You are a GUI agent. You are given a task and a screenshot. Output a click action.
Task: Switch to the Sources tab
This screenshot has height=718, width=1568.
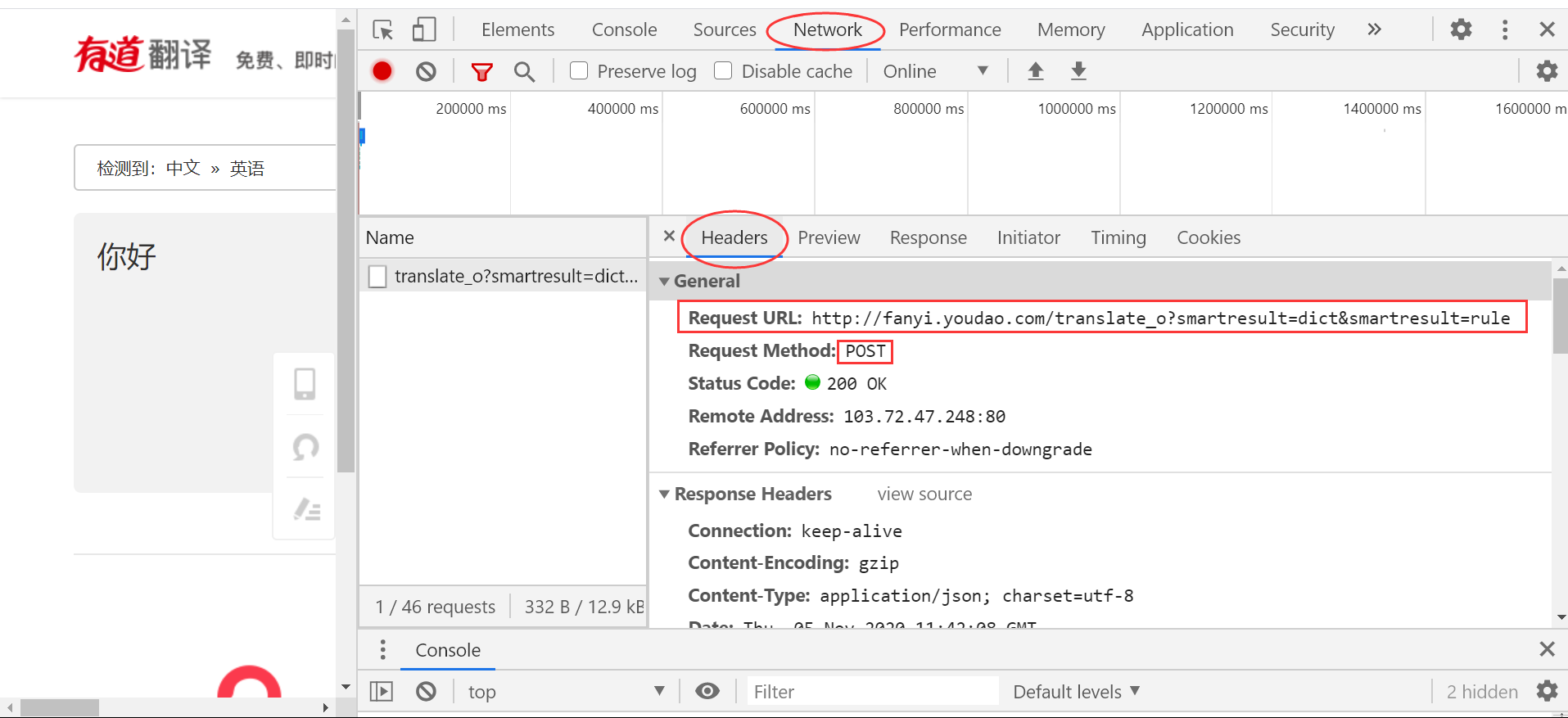click(x=725, y=30)
